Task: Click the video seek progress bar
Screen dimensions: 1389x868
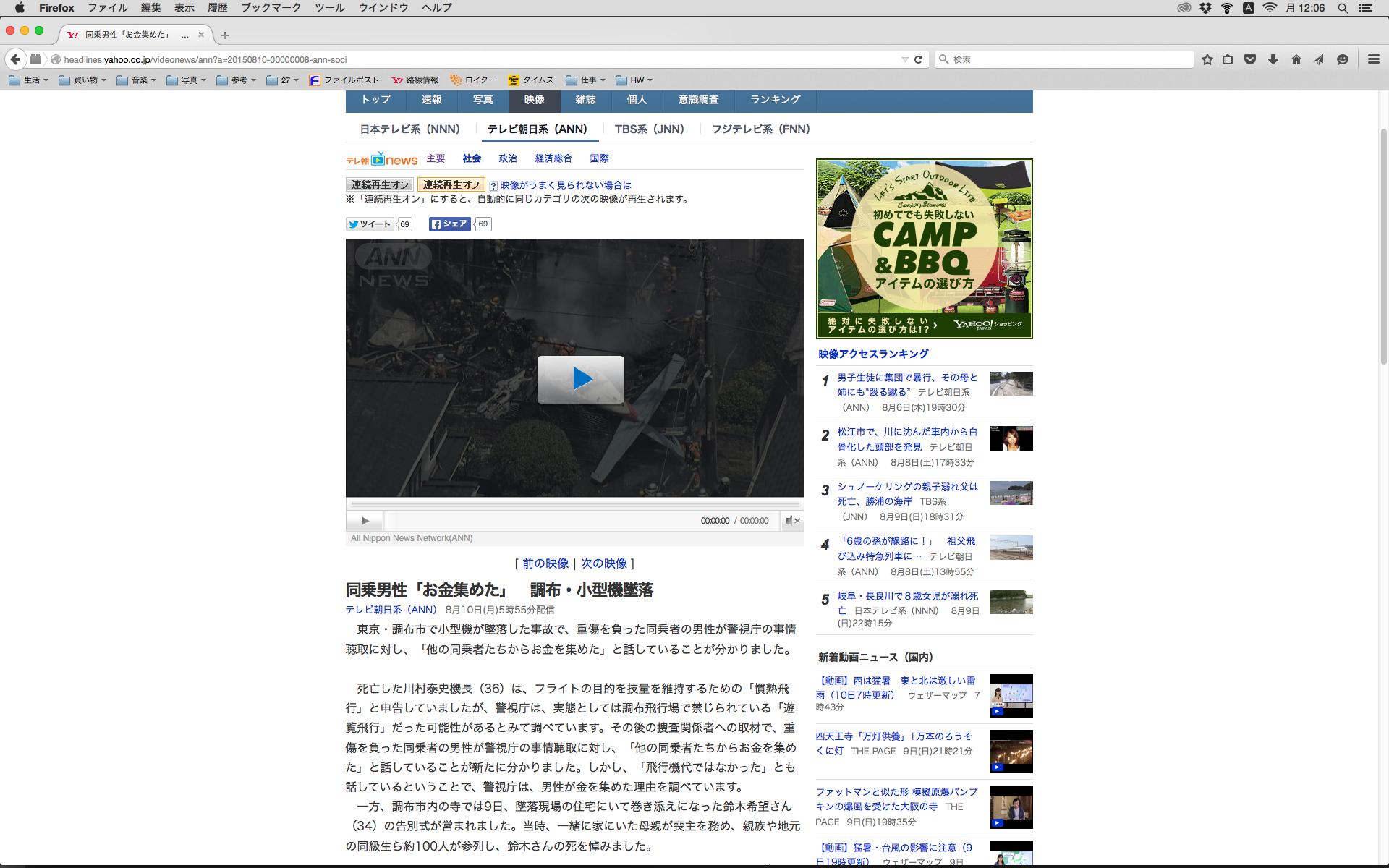Action: (575, 503)
